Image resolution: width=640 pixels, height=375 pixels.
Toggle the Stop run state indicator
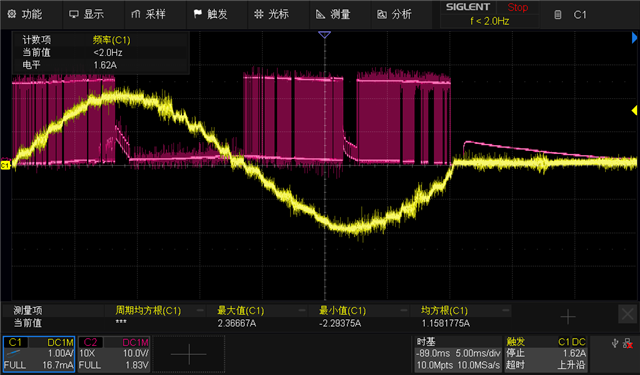518,7
